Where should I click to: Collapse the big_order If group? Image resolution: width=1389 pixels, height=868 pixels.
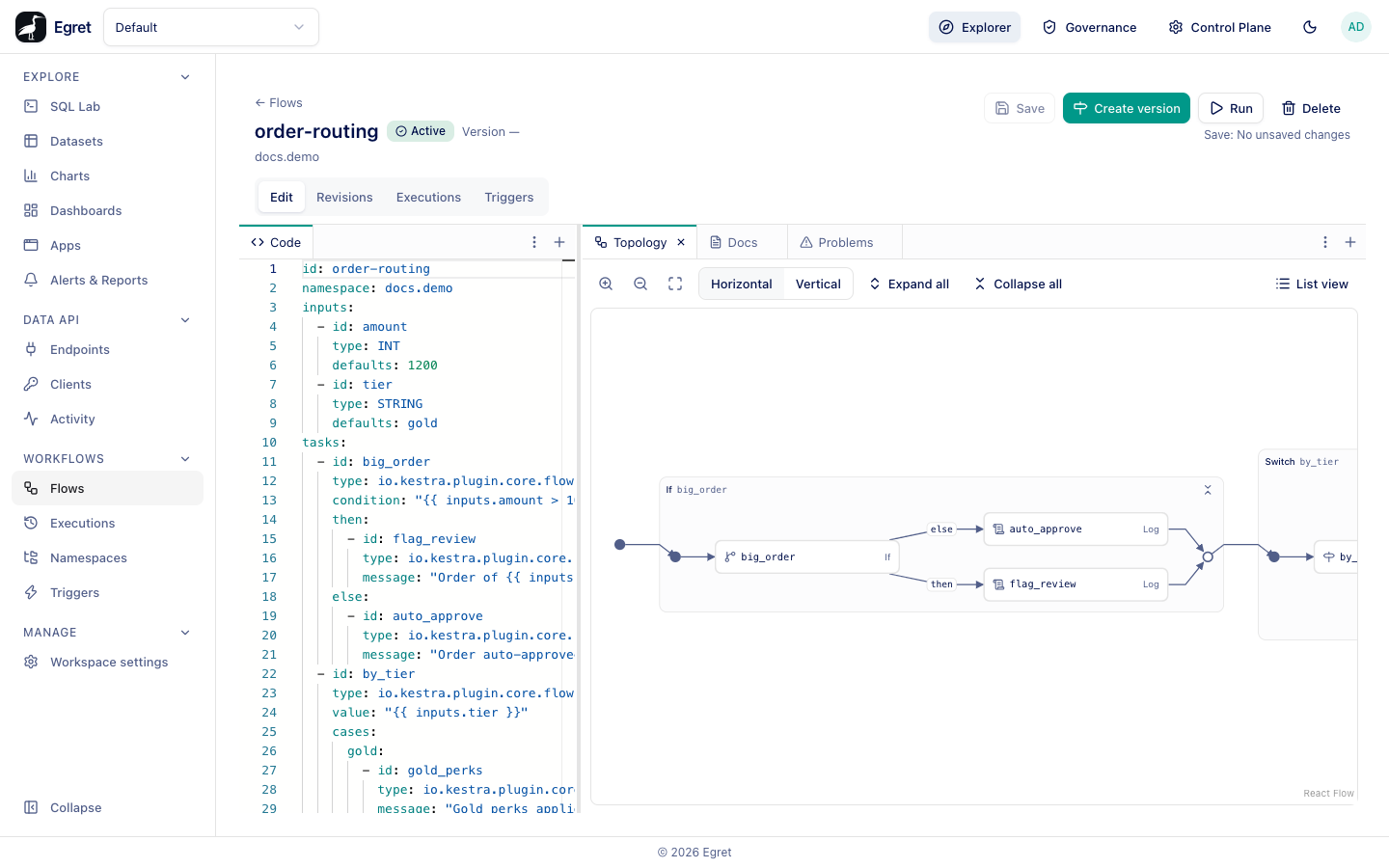(x=1208, y=490)
